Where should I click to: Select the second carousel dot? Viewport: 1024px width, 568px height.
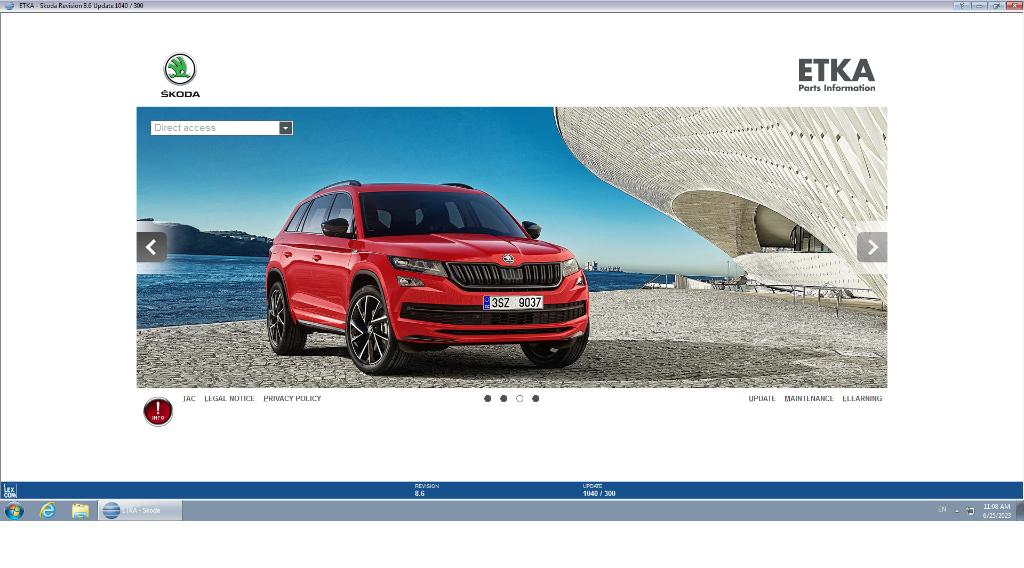(x=503, y=398)
